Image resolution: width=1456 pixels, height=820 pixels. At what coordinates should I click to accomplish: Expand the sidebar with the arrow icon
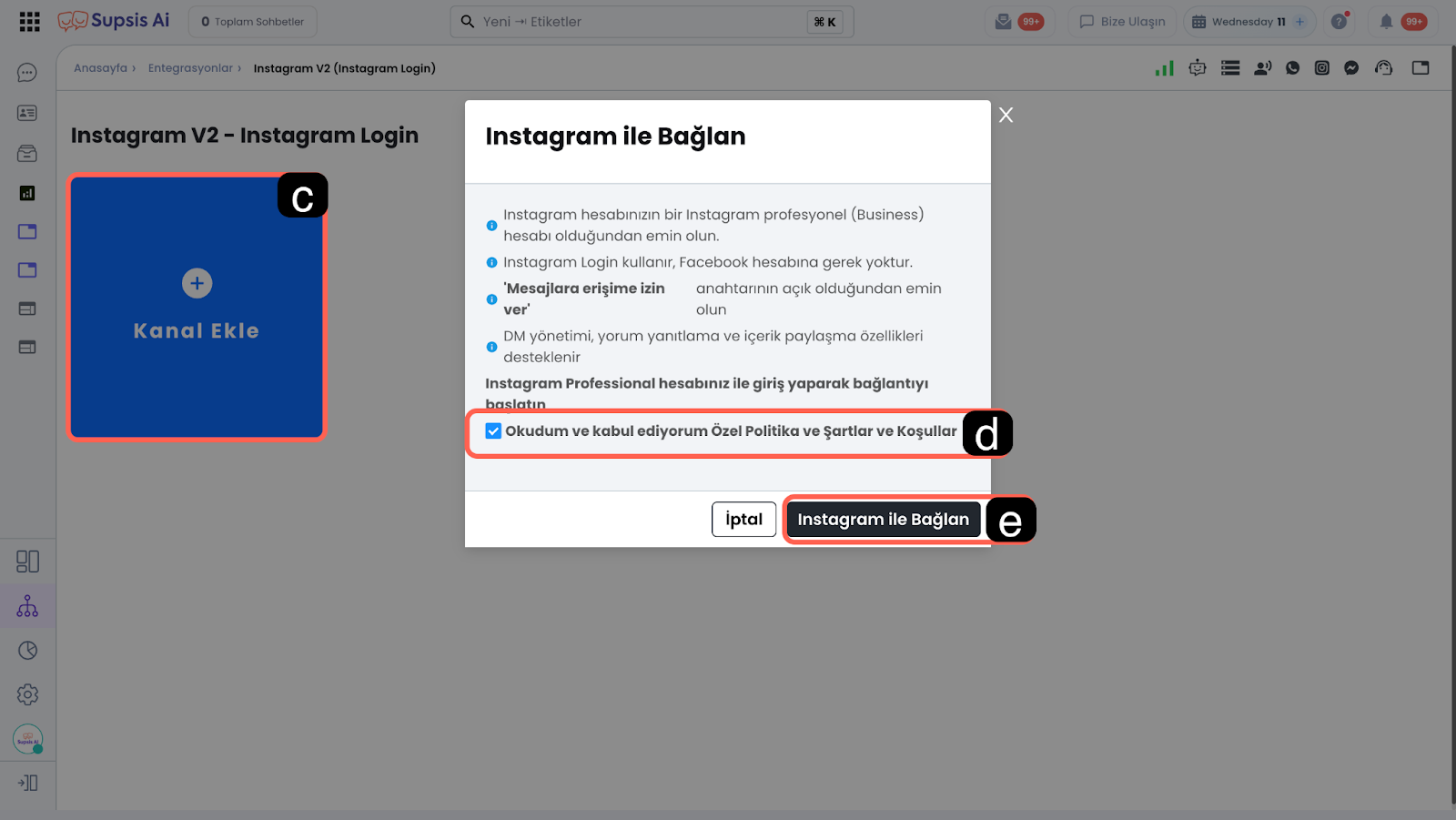pyautogui.click(x=27, y=783)
